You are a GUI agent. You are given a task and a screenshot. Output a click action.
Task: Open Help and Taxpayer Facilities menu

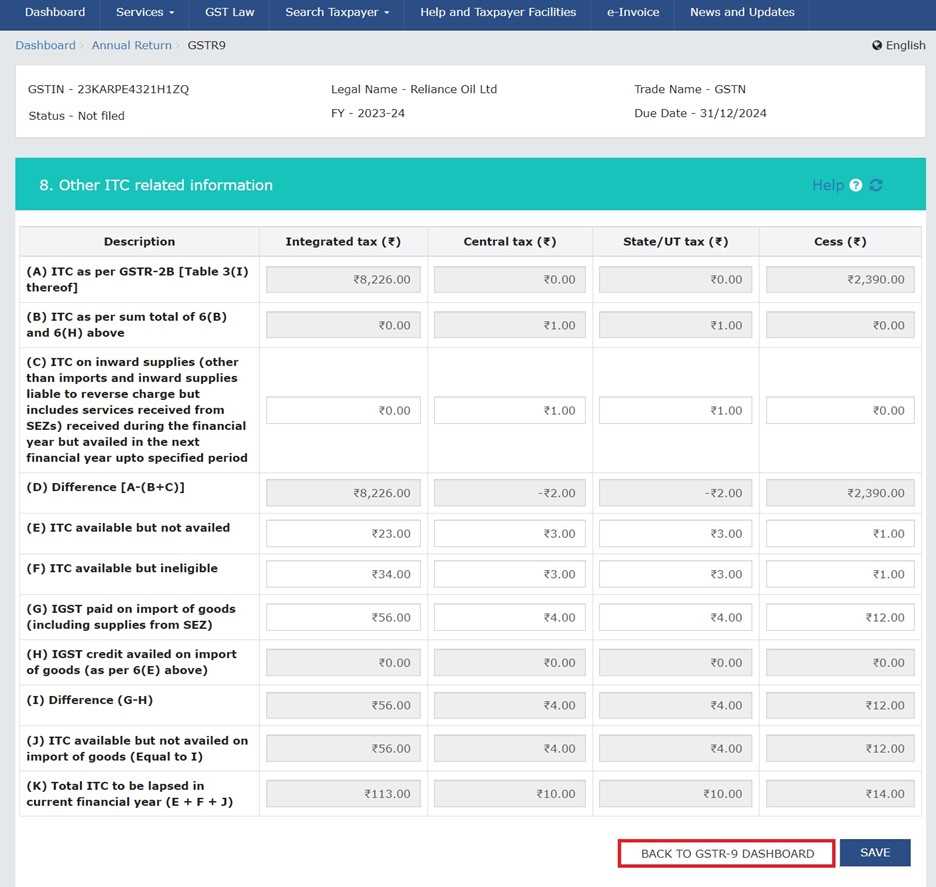[x=498, y=12]
